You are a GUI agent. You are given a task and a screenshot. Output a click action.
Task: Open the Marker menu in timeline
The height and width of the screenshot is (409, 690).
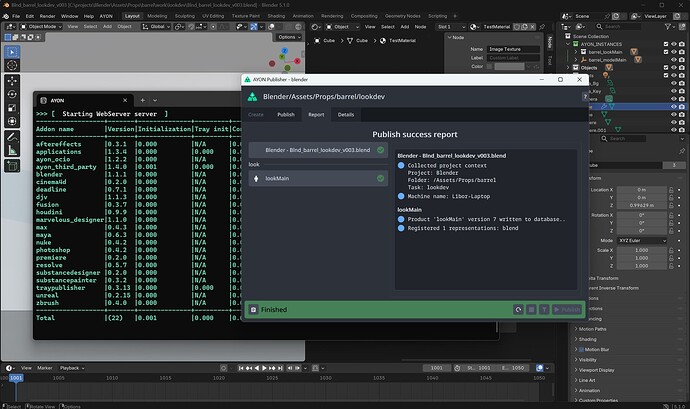45,368
